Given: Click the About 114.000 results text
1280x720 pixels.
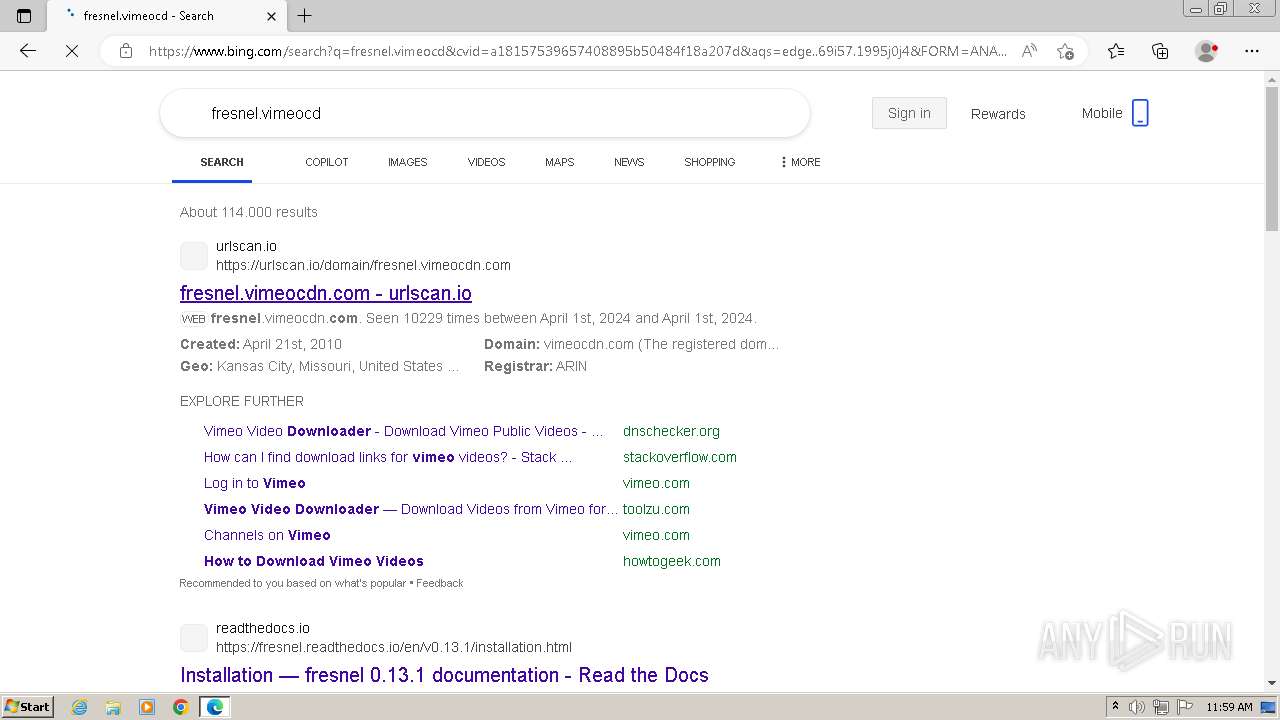Looking at the screenshot, I should (x=249, y=212).
